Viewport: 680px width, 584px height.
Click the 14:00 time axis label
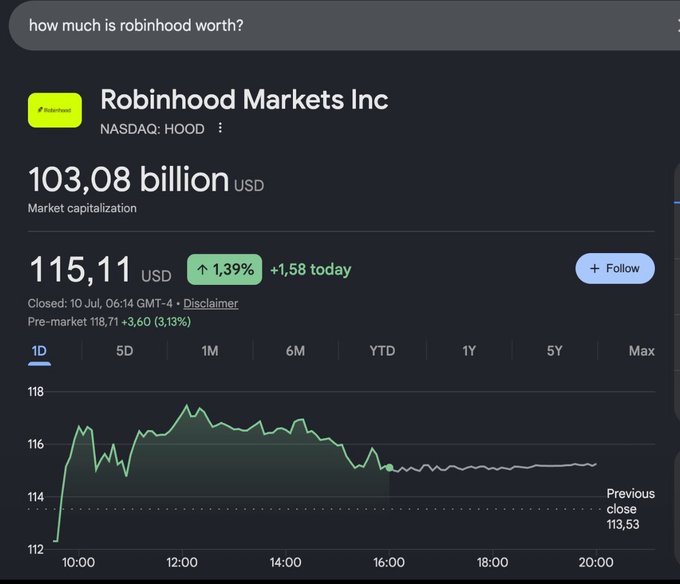click(285, 562)
